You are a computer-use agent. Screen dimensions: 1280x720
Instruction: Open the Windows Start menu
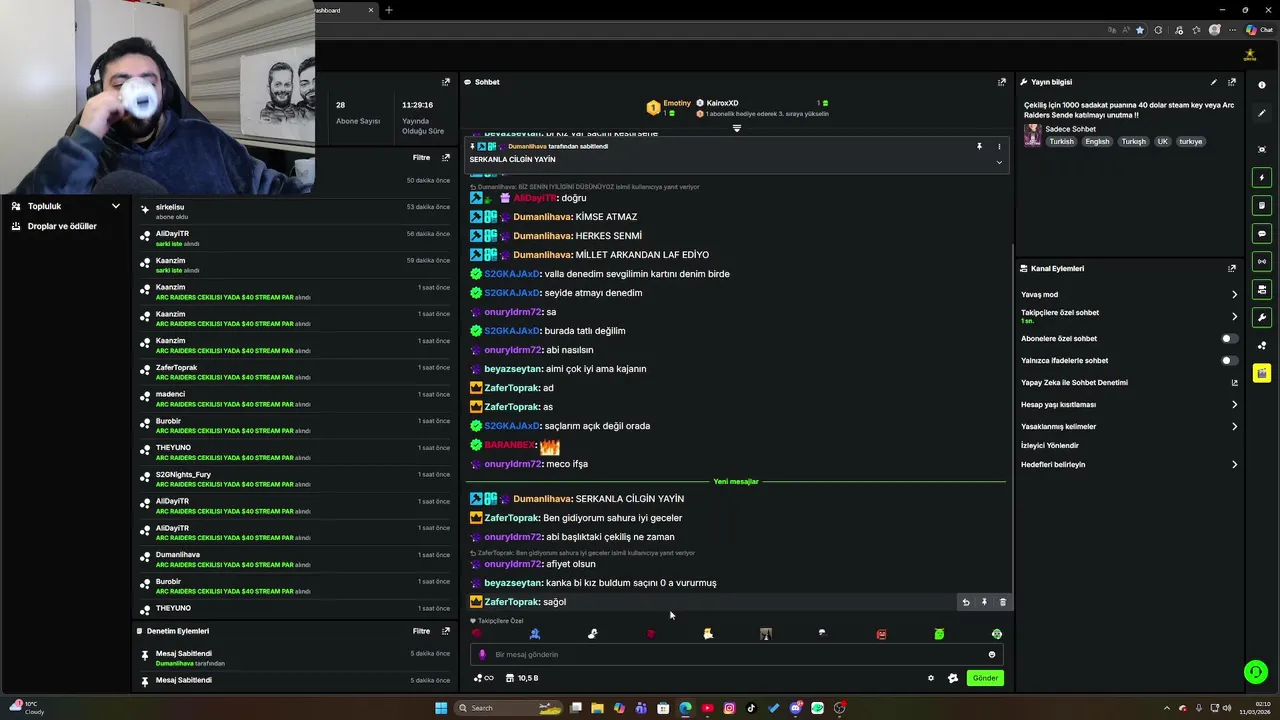click(441, 708)
